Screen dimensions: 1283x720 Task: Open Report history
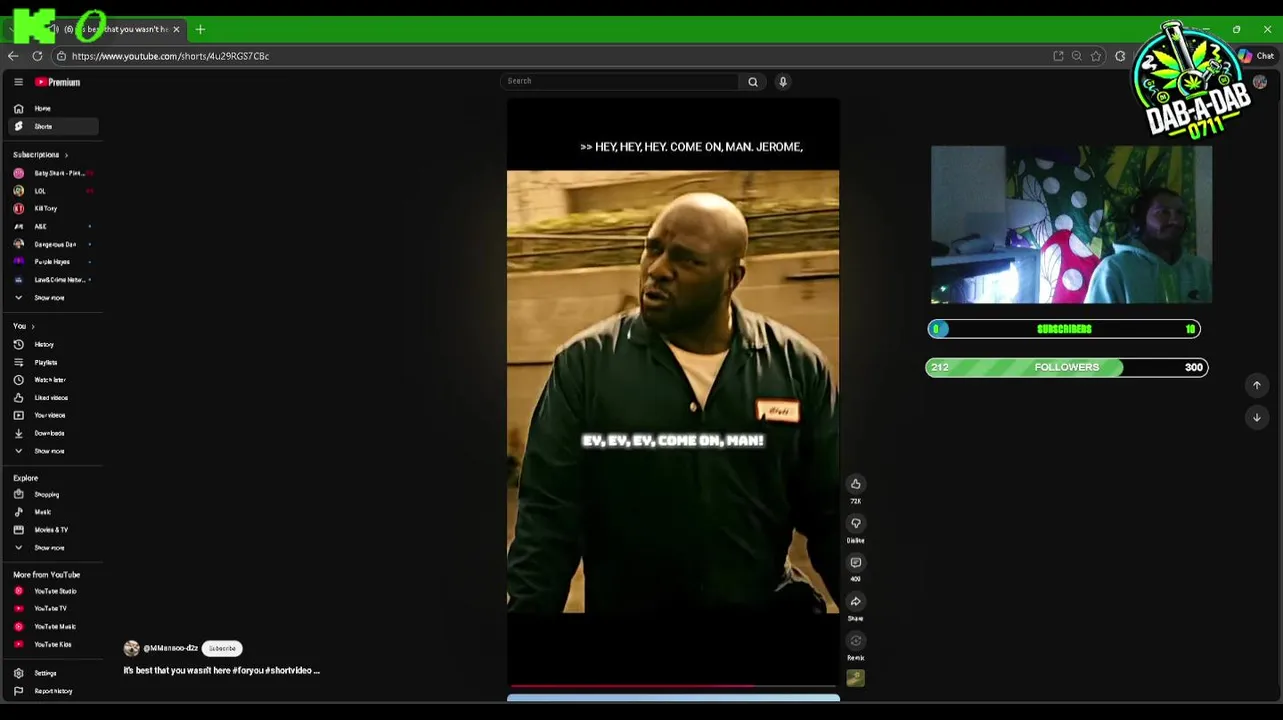53,691
